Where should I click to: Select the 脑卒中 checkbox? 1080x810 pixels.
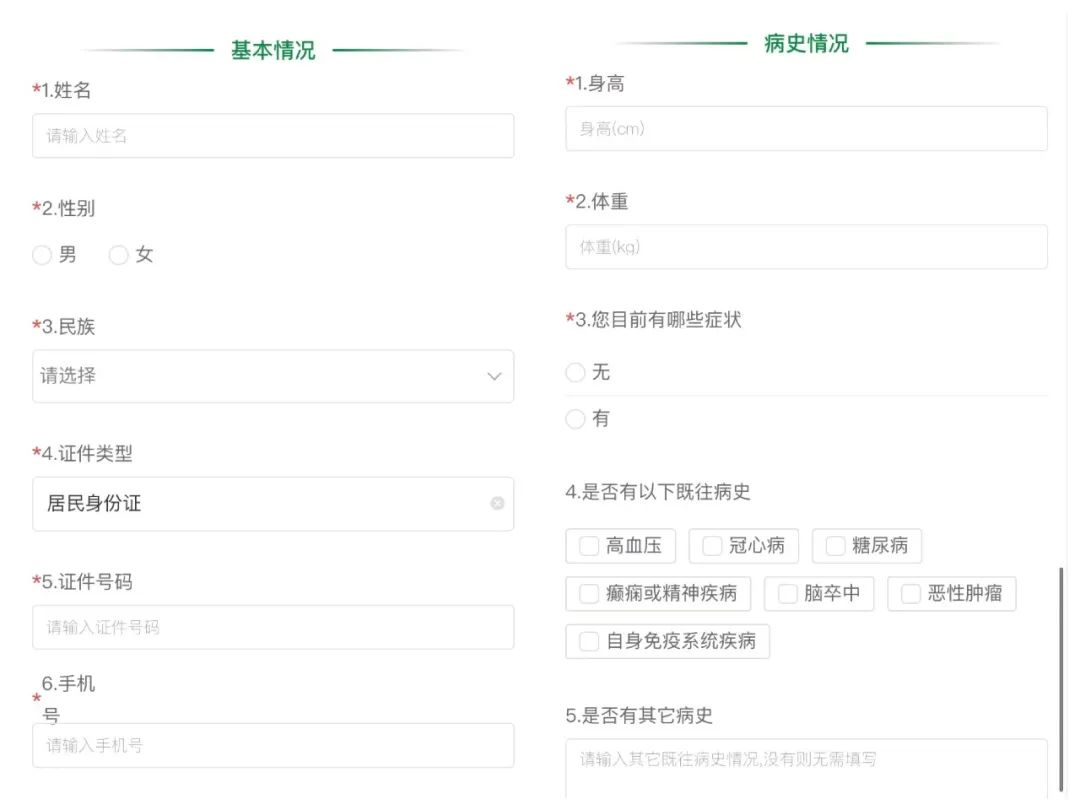[786, 594]
